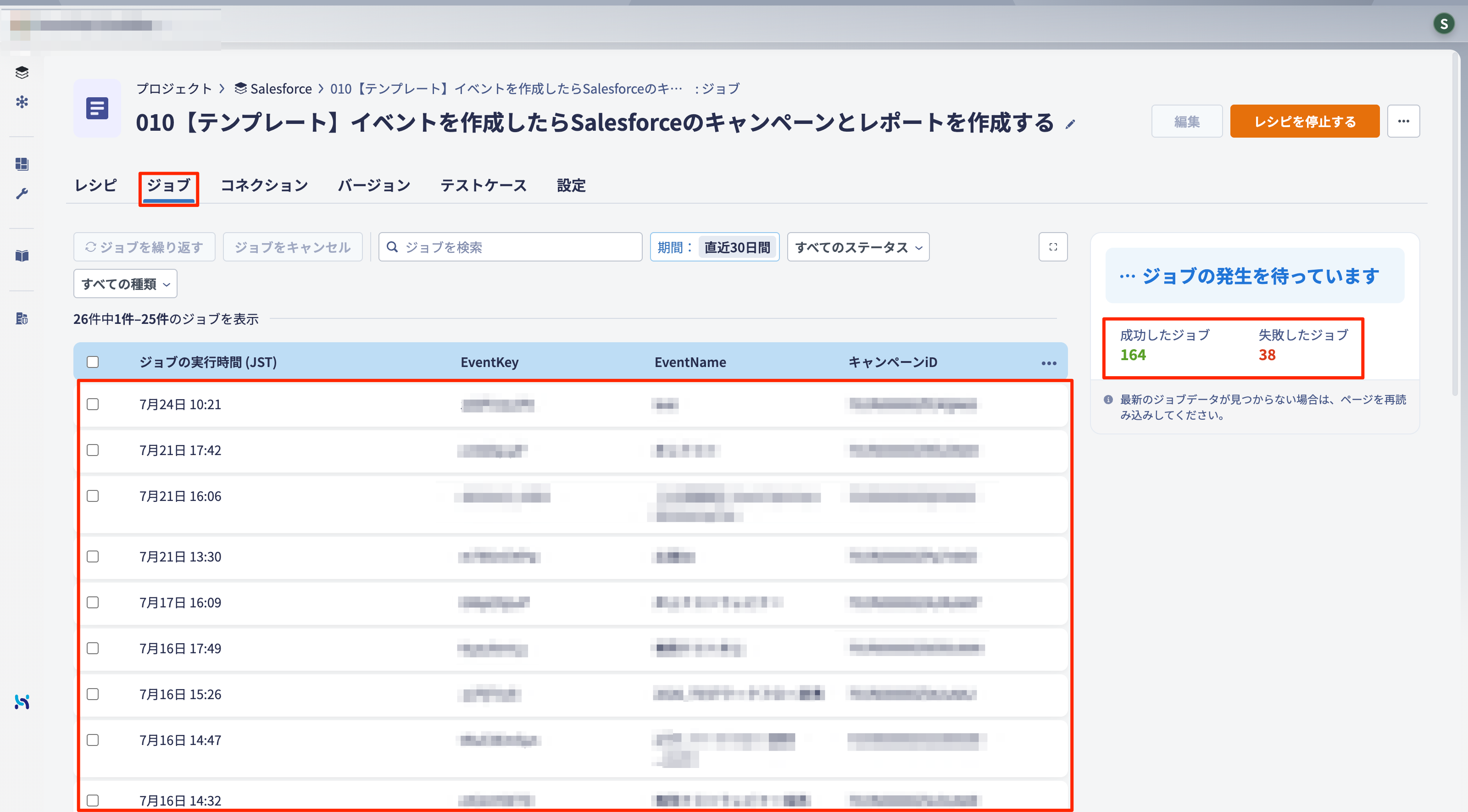Open the book library icon in sidebar
The image size is (1468, 812).
pyautogui.click(x=22, y=256)
